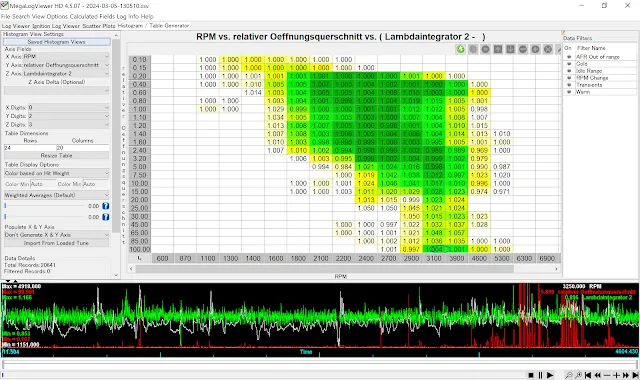640x380 pixels.
Task: Click the Color Min Auto field
Action: [42, 184]
